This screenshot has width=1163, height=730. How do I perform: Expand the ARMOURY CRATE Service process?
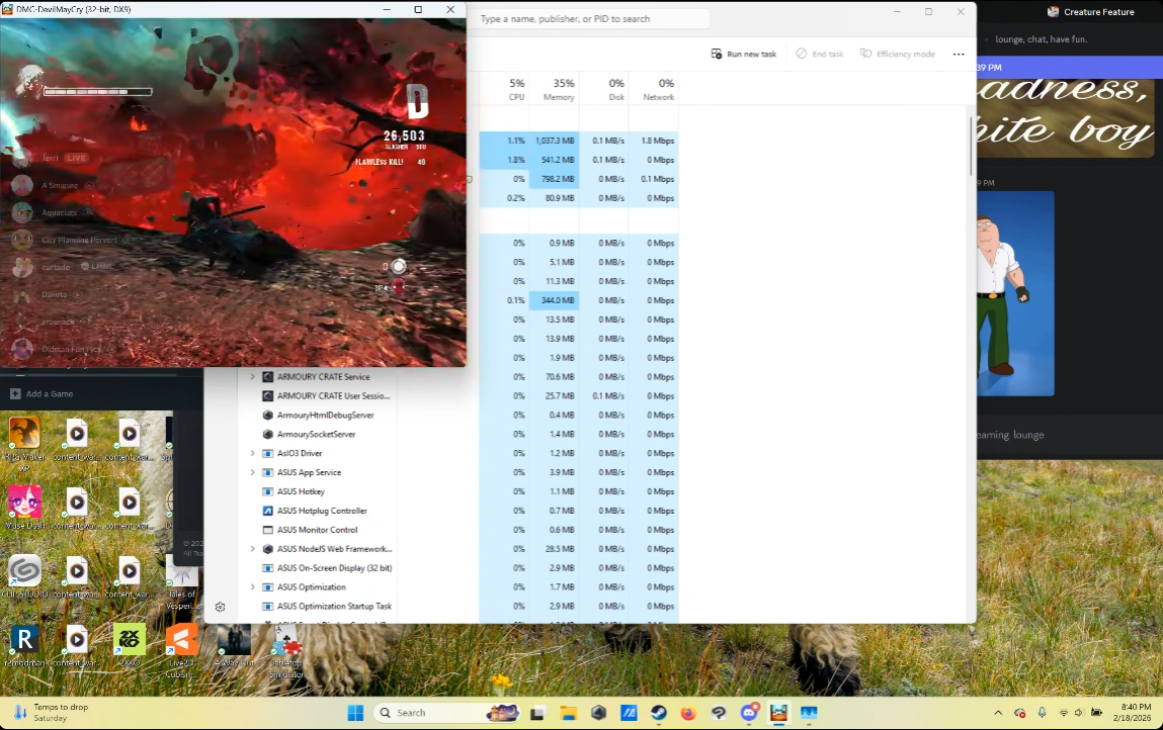(x=252, y=377)
